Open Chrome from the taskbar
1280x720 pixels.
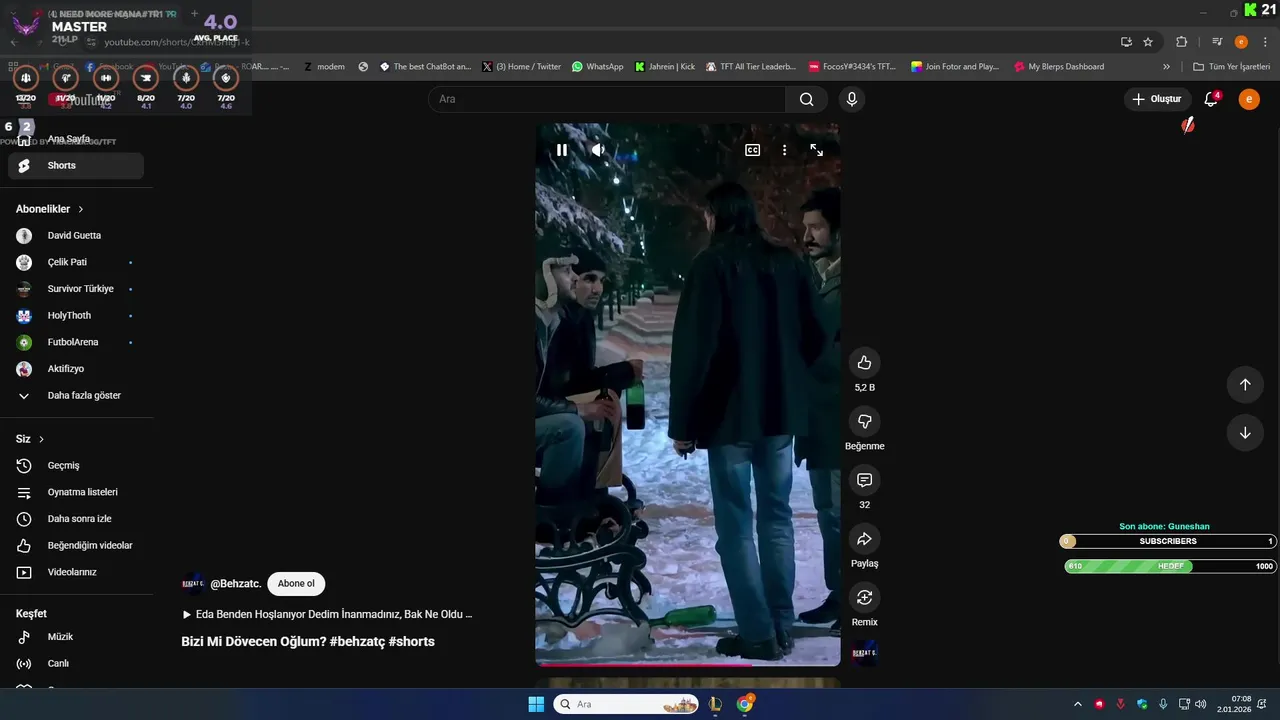pyautogui.click(x=745, y=704)
